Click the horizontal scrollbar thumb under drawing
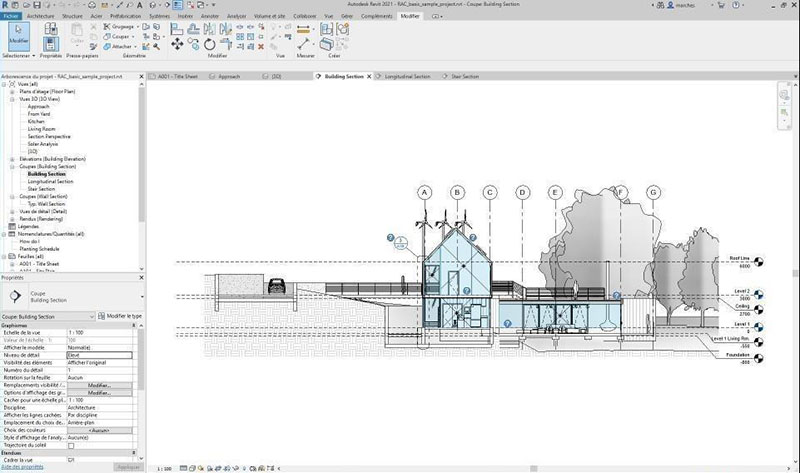The height and width of the screenshot is (473, 800). (534, 468)
